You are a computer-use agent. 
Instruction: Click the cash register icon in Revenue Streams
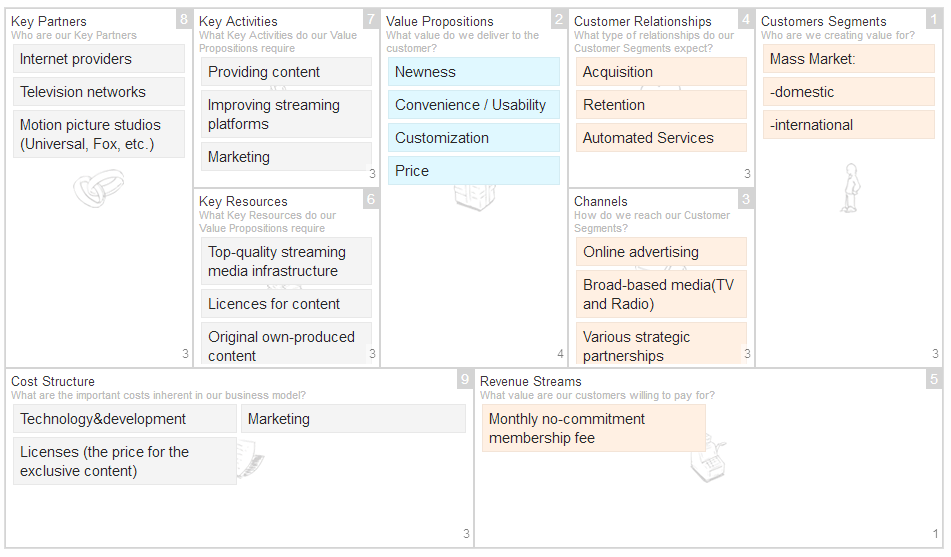pos(708,458)
